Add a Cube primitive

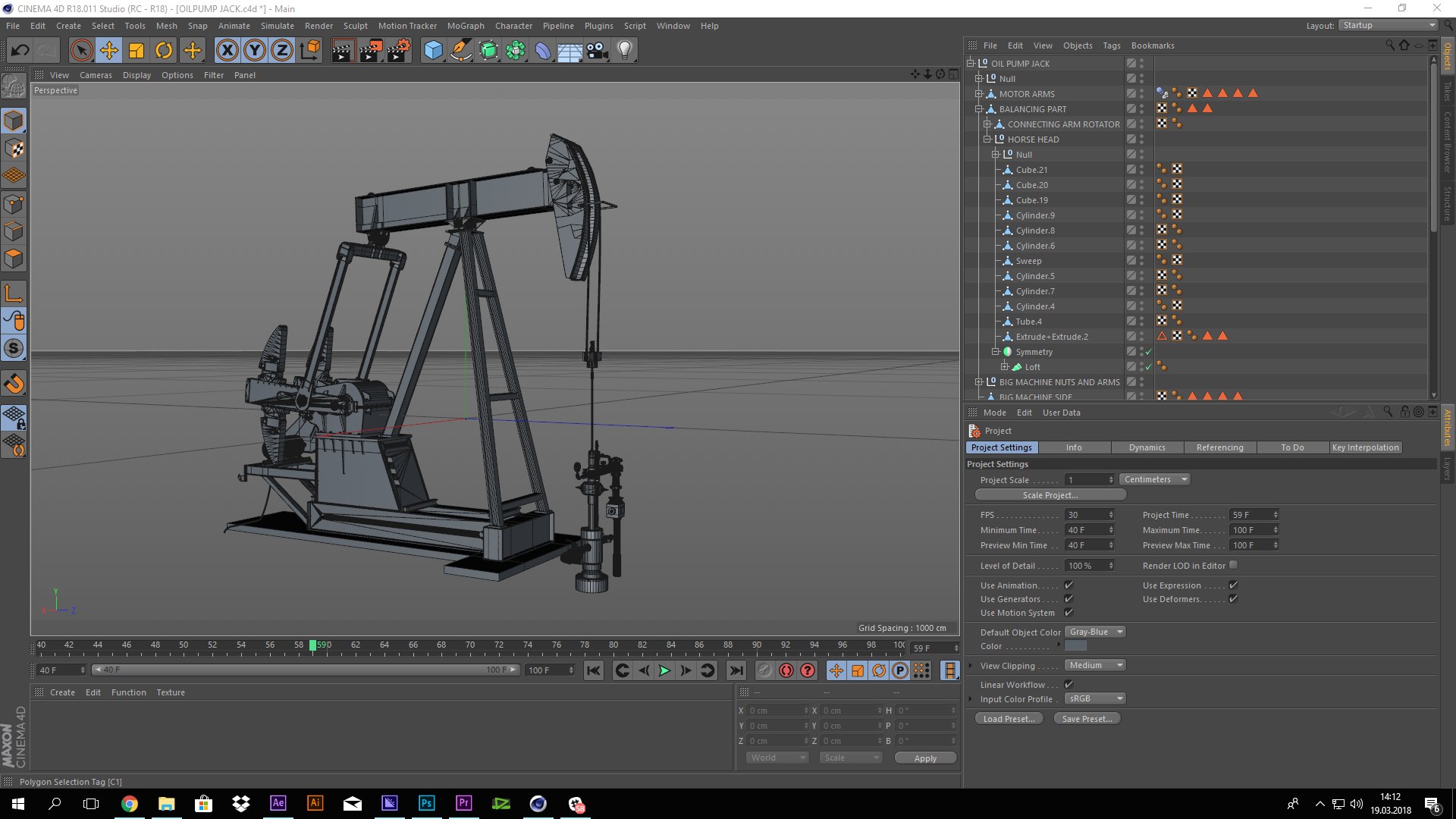(x=433, y=51)
